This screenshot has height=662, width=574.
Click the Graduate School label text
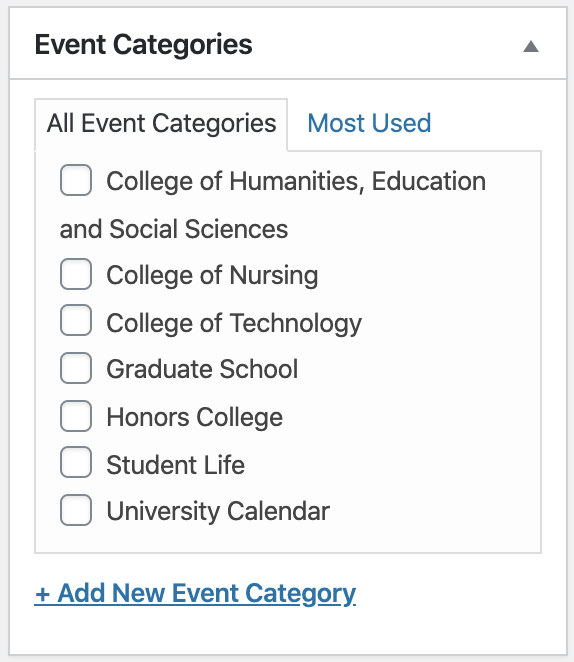202,369
